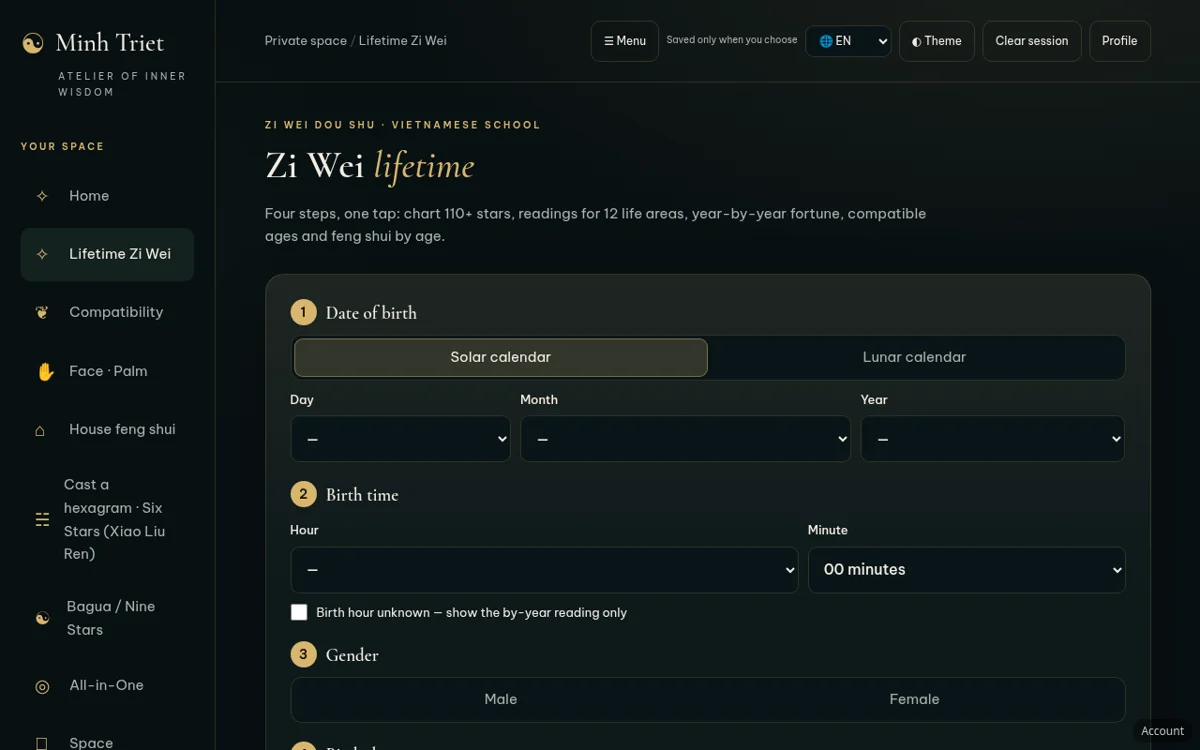Click the Lifetime Zi Wei breadcrumb
Image resolution: width=1200 pixels, height=750 pixels.
pos(403,41)
